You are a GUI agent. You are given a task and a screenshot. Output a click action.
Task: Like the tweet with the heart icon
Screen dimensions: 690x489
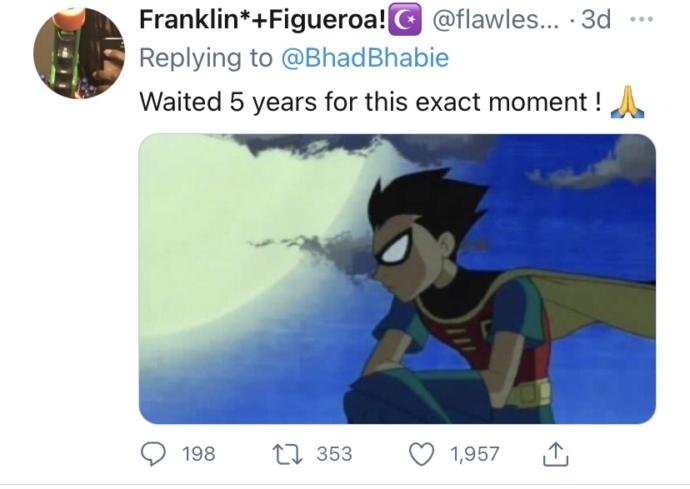coord(422,454)
